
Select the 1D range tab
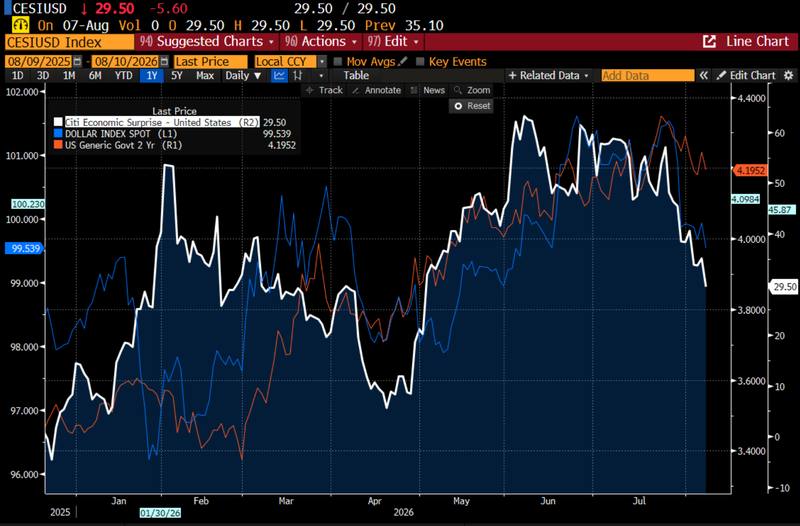tap(17, 76)
